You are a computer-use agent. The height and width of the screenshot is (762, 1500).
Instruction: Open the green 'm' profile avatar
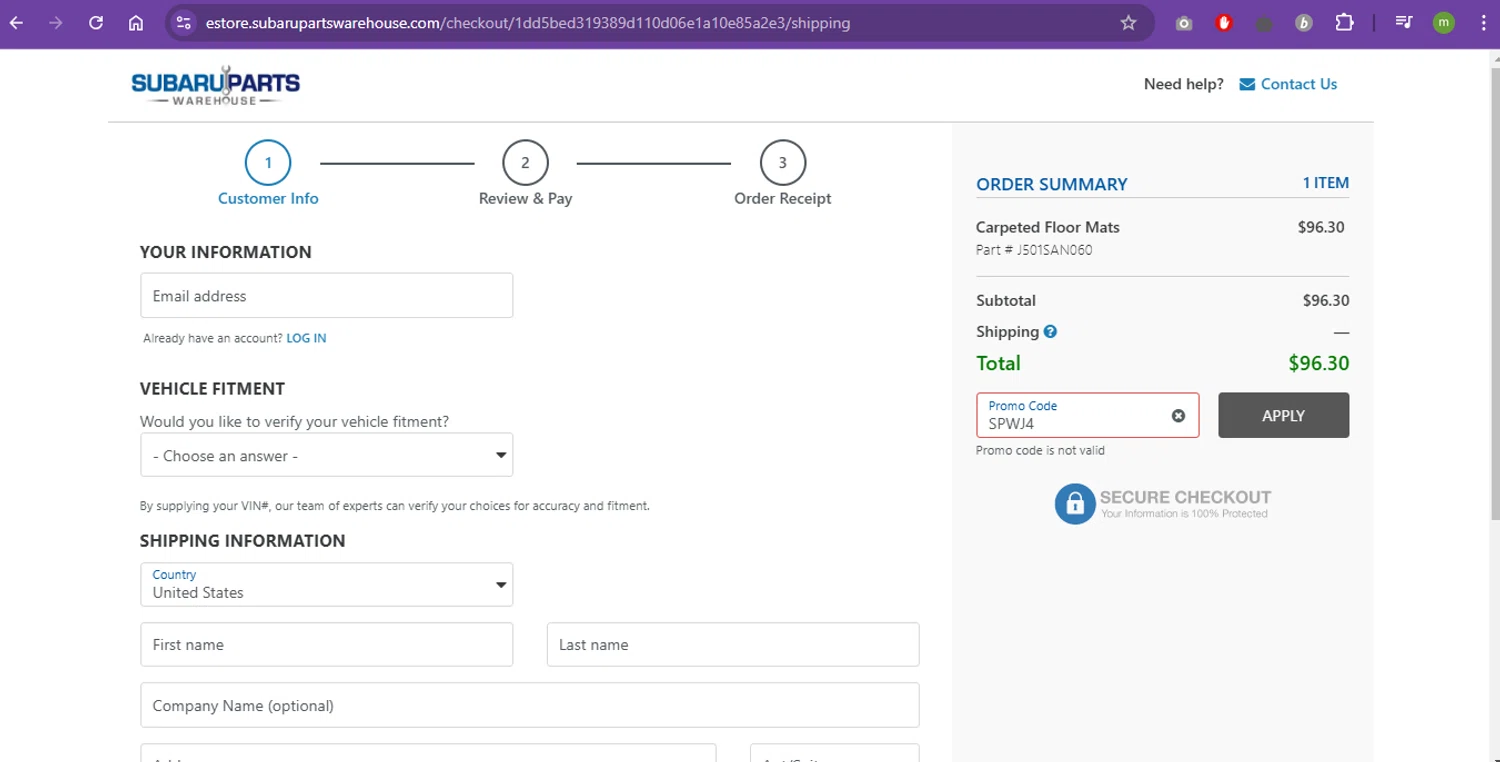point(1444,23)
